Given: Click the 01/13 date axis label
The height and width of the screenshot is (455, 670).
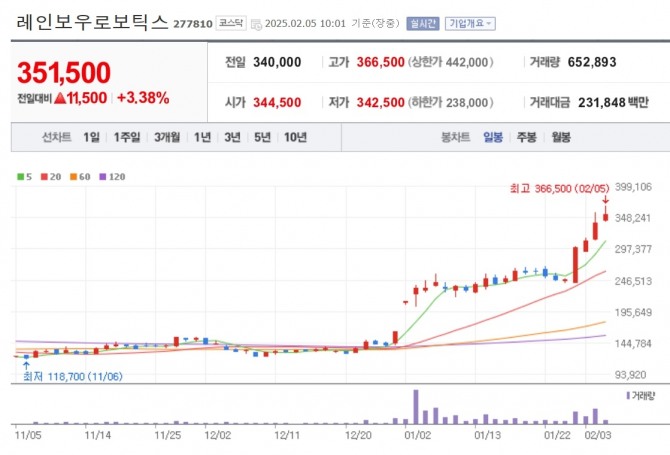Looking at the screenshot, I should click(487, 435).
